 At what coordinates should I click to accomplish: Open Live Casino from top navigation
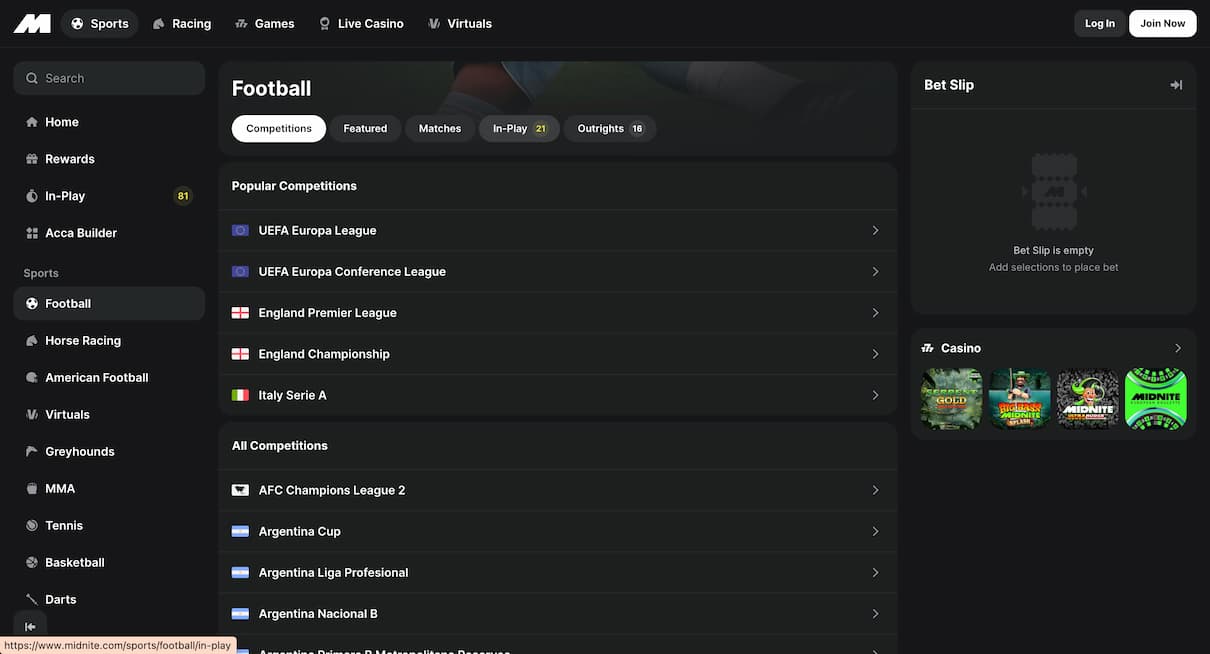[361, 24]
